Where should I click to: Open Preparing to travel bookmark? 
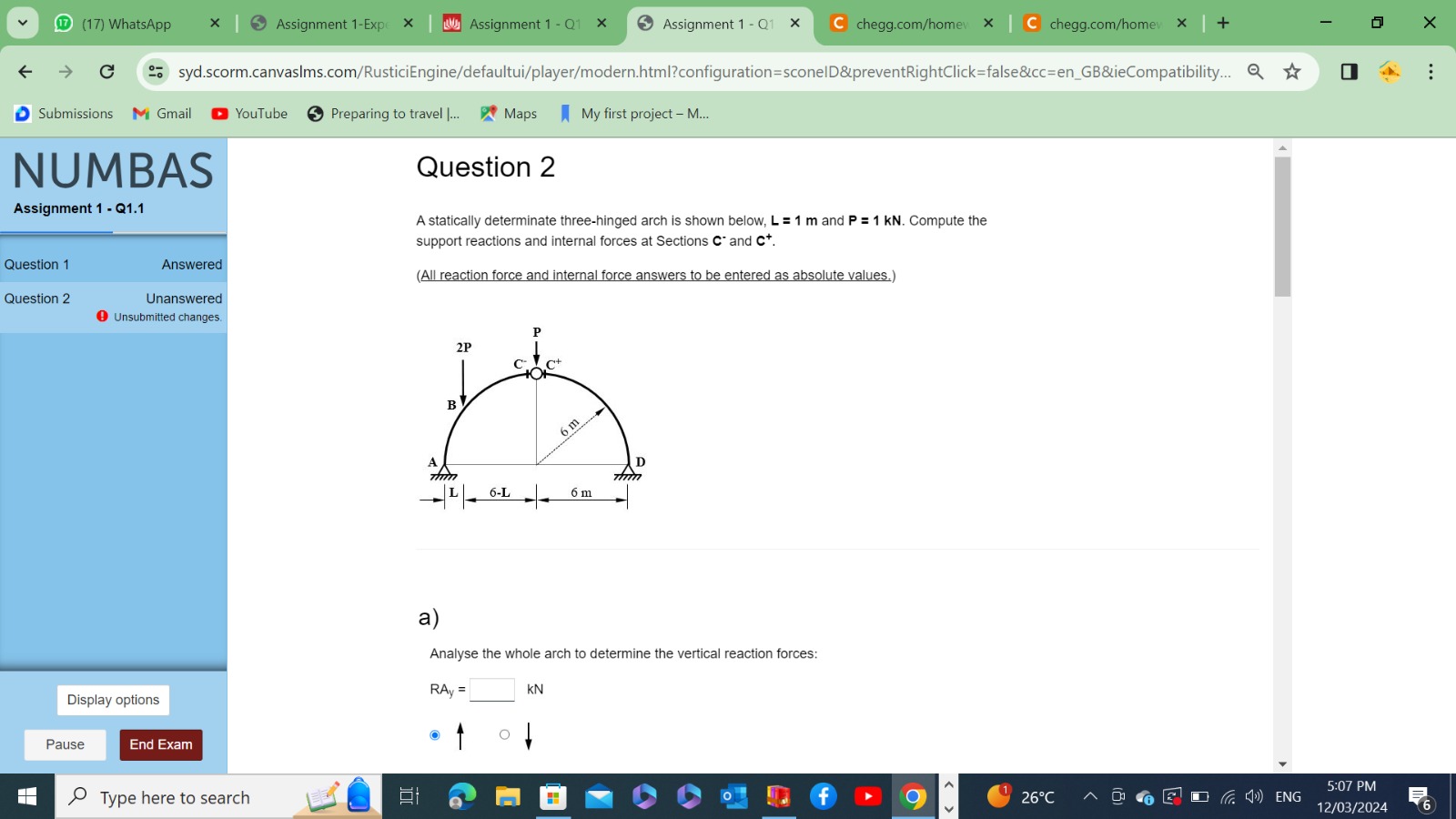(384, 113)
